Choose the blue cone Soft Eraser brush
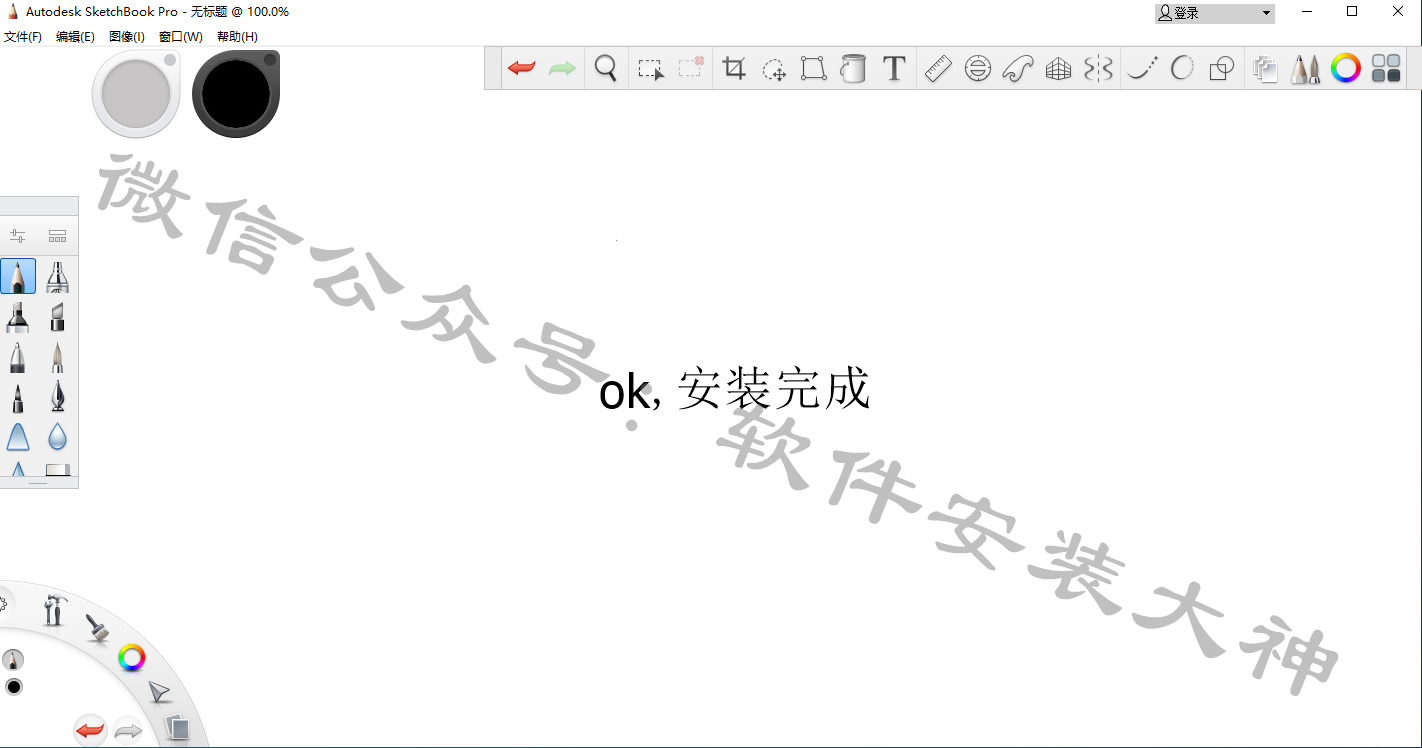The height and width of the screenshot is (748, 1422). (18, 437)
